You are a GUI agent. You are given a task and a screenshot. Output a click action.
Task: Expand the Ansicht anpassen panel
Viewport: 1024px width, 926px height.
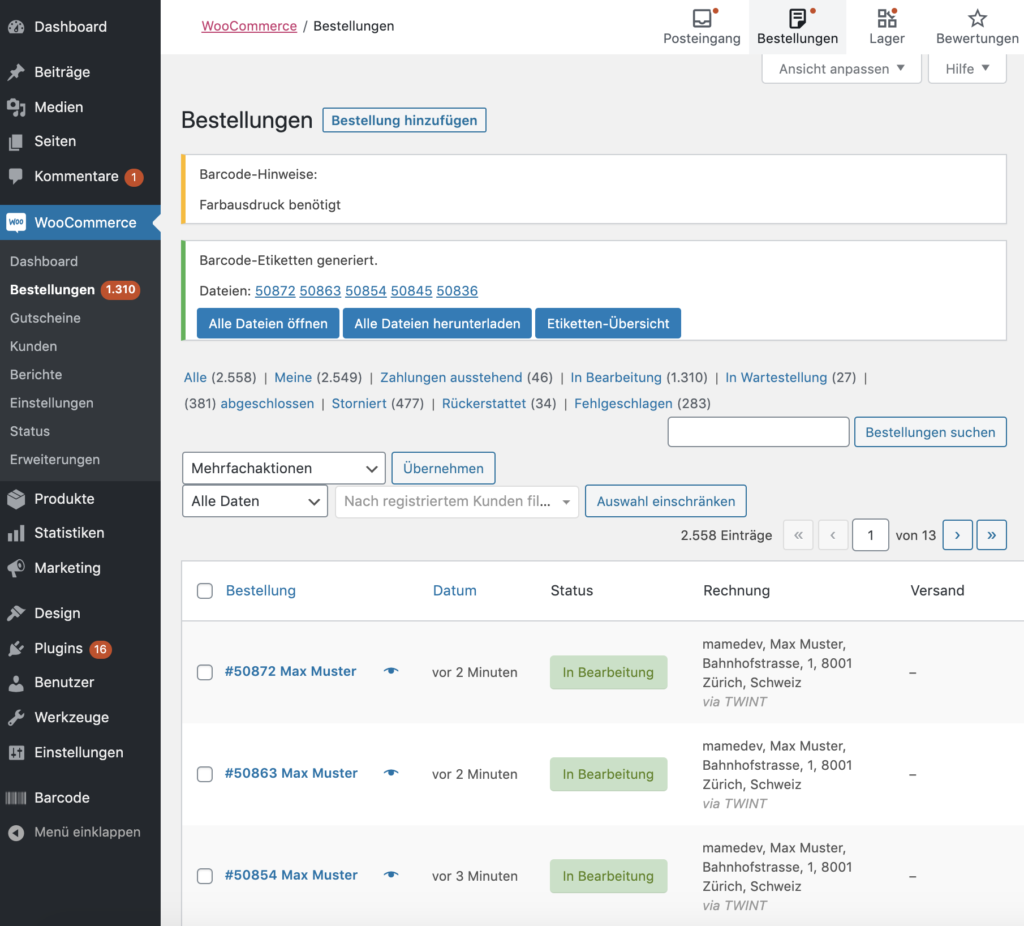point(841,69)
